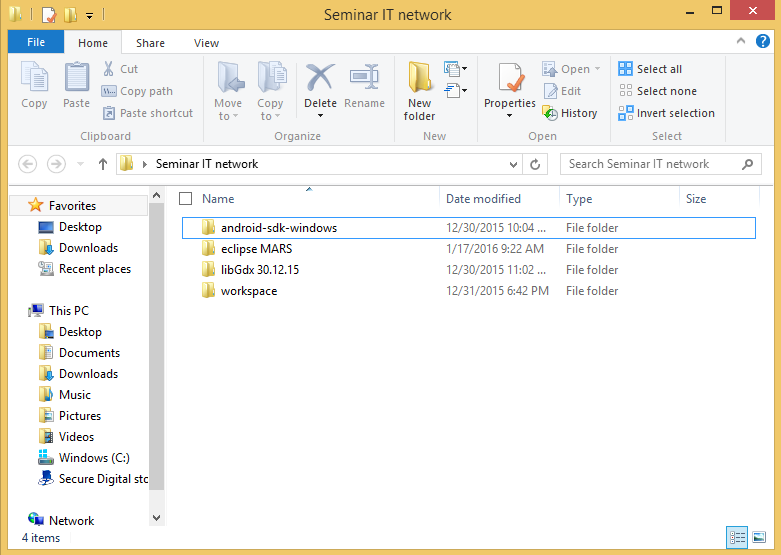Select the libGdx 30.12.15 folder
This screenshot has width=781, height=555.
click(469, 270)
